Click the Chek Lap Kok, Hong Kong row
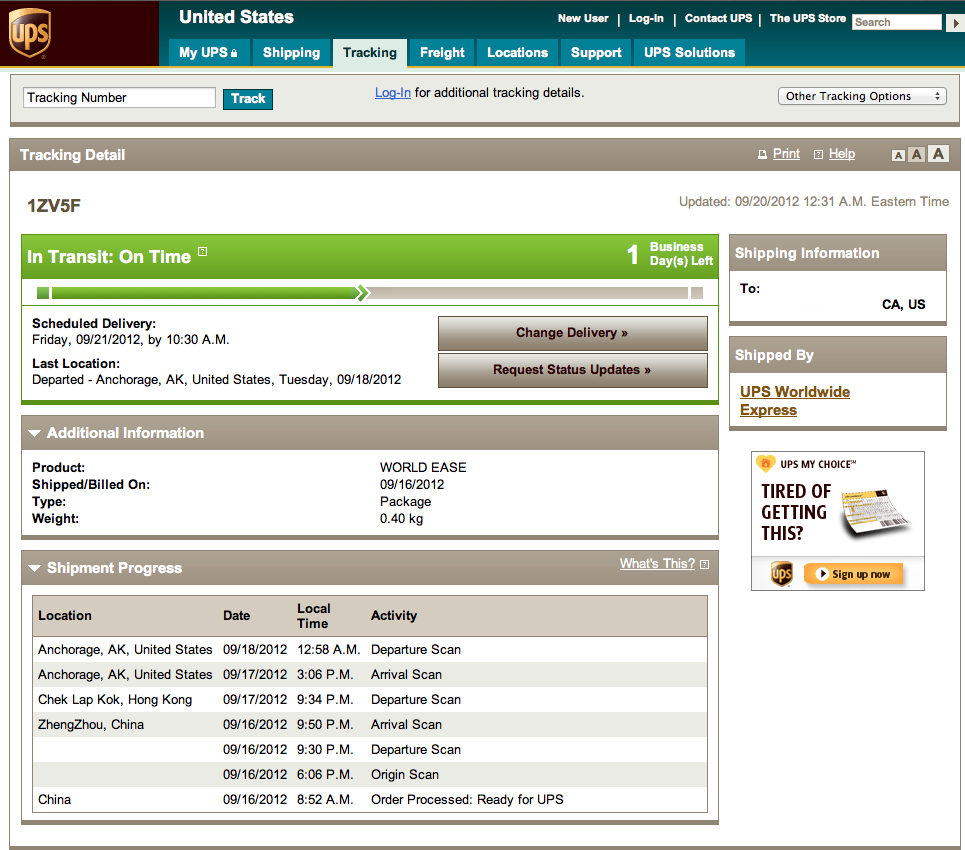 pos(370,700)
